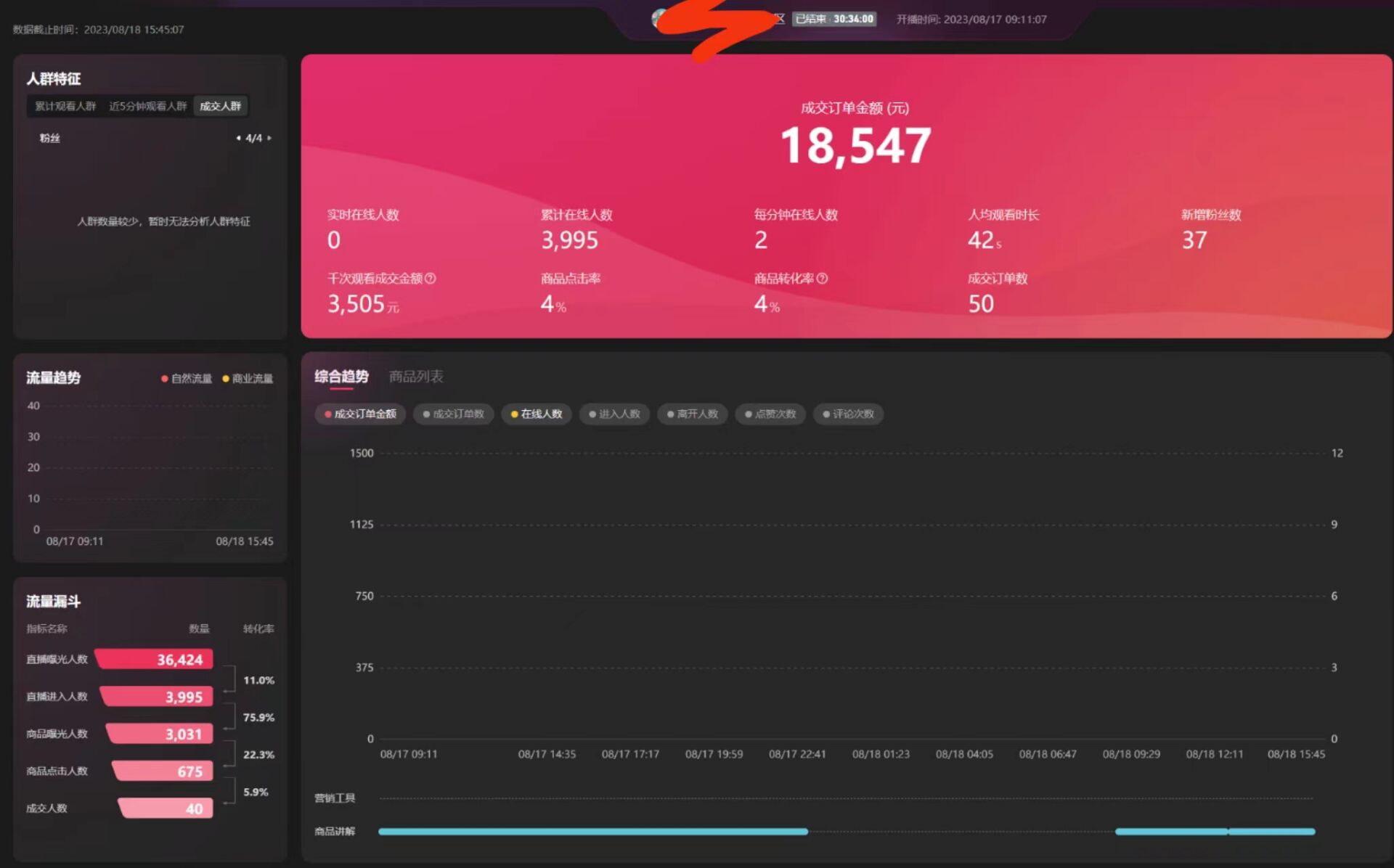Screen dimensions: 1394x868
Task: Toggle the 在线人数 chart series
Action: pyautogui.click(x=537, y=414)
